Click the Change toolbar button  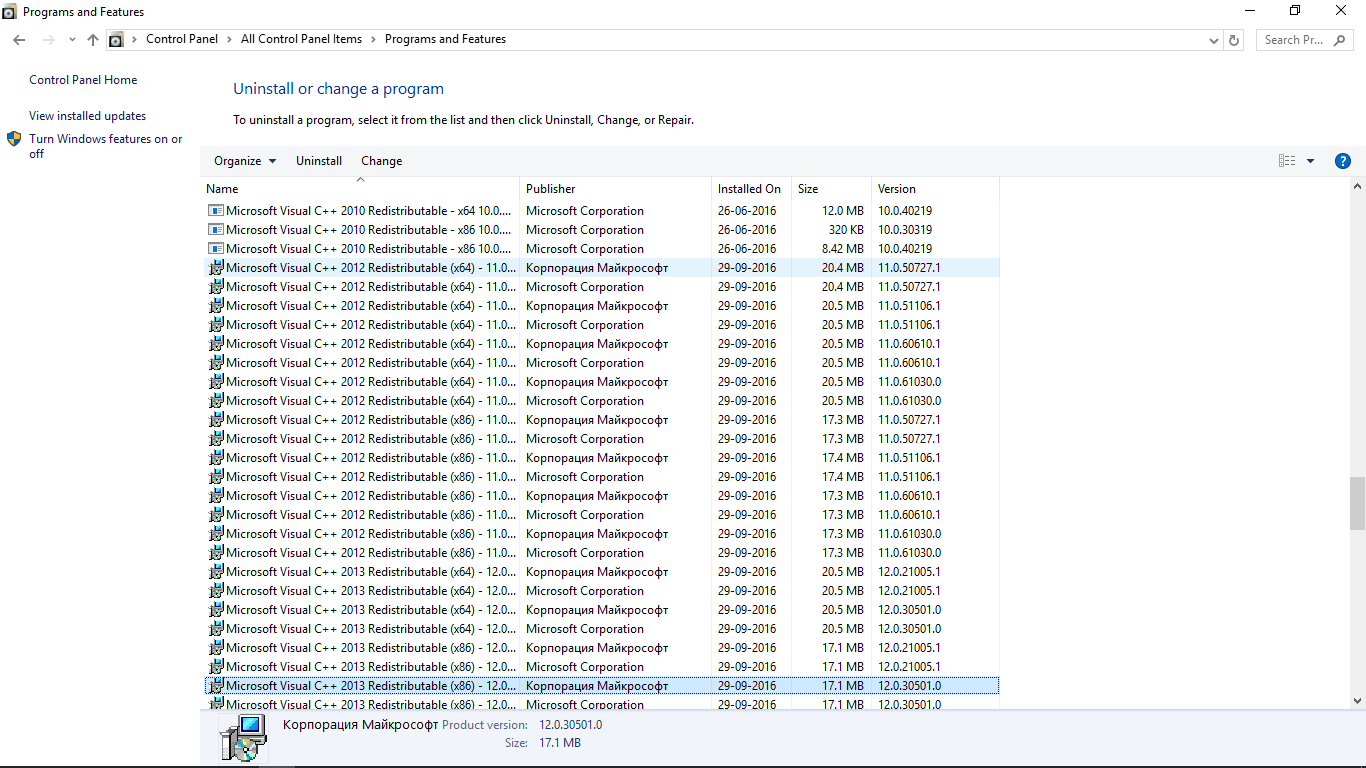pyautogui.click(x=382, y=161)
